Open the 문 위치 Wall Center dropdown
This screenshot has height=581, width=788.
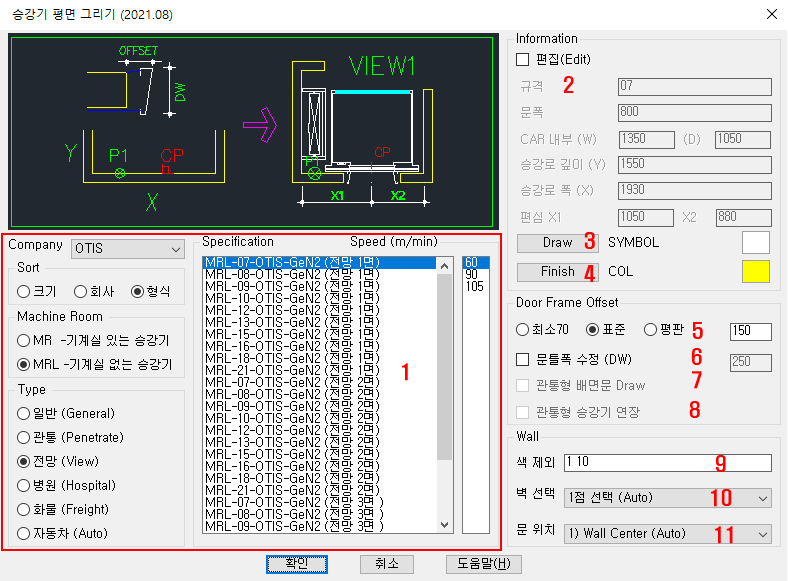click(x=668, y=534)
